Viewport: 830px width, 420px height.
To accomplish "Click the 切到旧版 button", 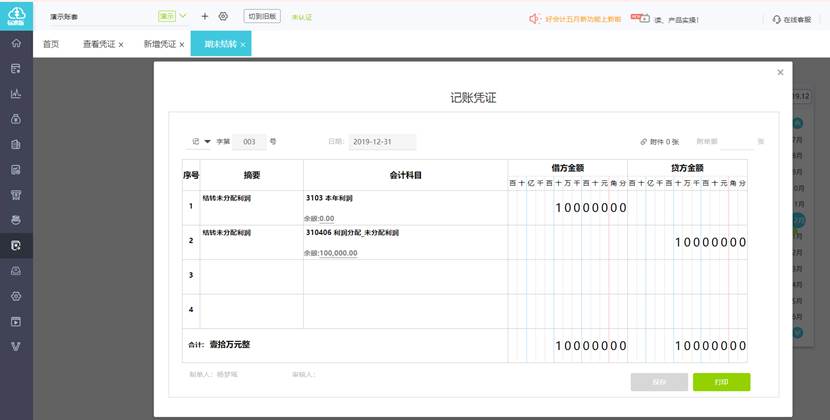I will tap(262, 17).
